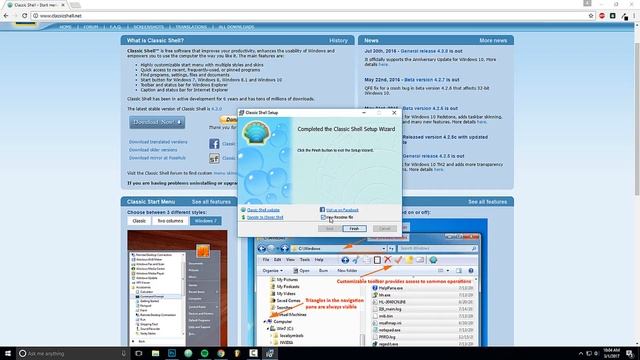Click the Ask me anything search box
The width and height of the screenshot is (640, 360).
(x=72, y=353)
